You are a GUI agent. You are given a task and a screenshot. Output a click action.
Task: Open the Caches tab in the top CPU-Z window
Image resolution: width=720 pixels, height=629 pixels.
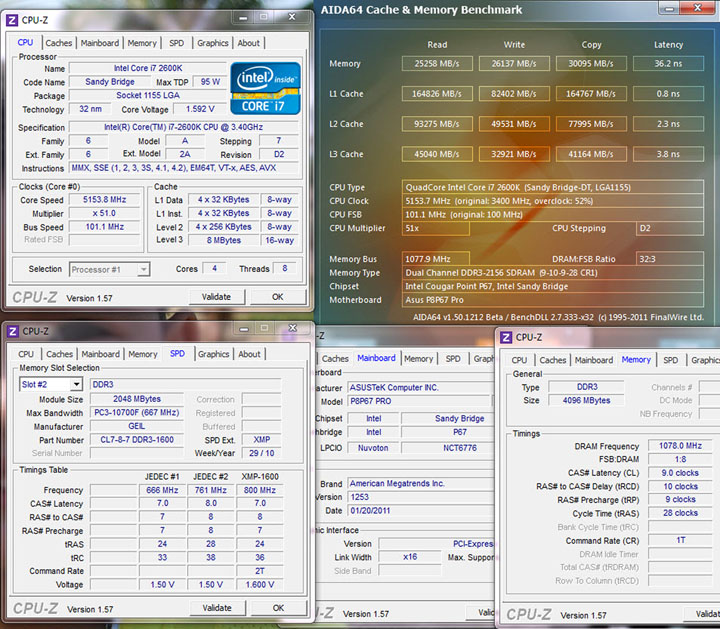(x=59, y=43)
